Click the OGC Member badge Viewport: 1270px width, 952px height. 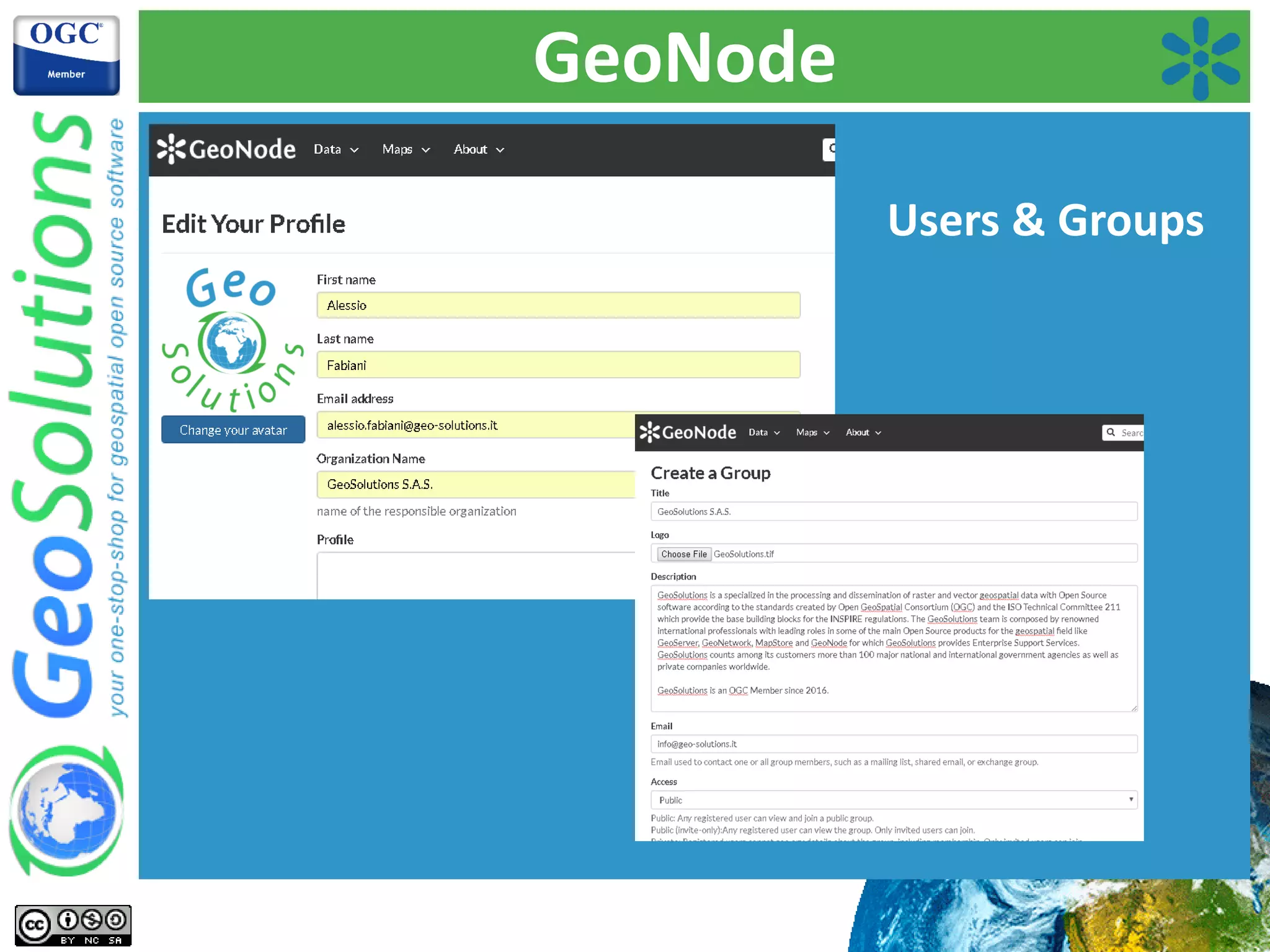point(66,55)
